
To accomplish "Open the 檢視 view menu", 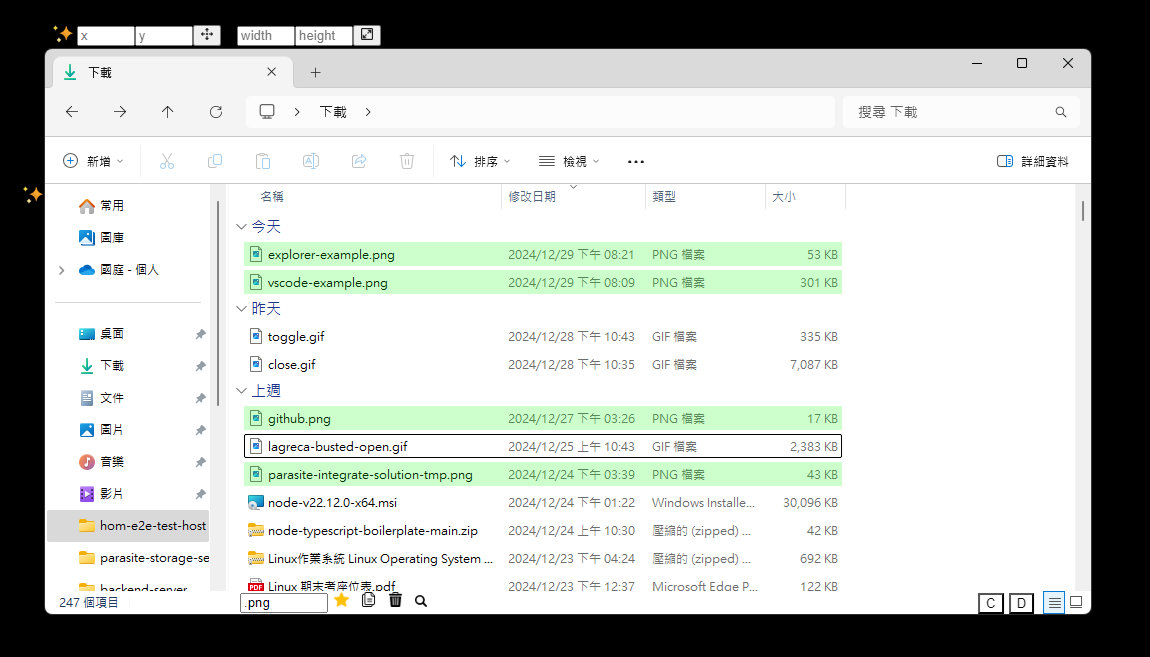I will (569, 161).
